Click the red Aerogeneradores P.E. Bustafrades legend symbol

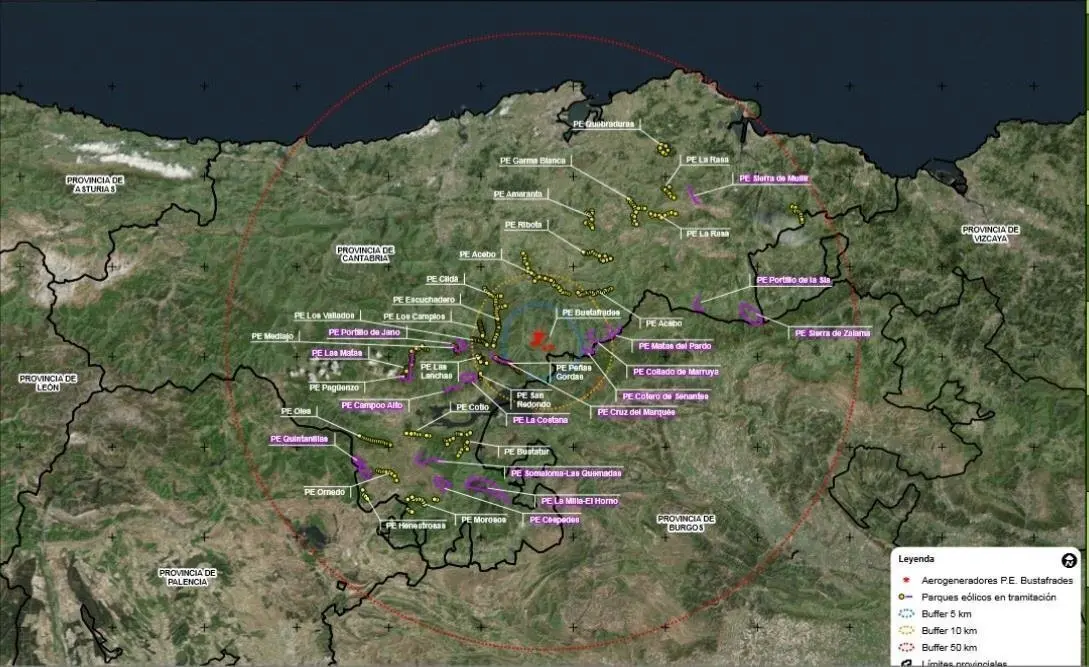point(906,580)
